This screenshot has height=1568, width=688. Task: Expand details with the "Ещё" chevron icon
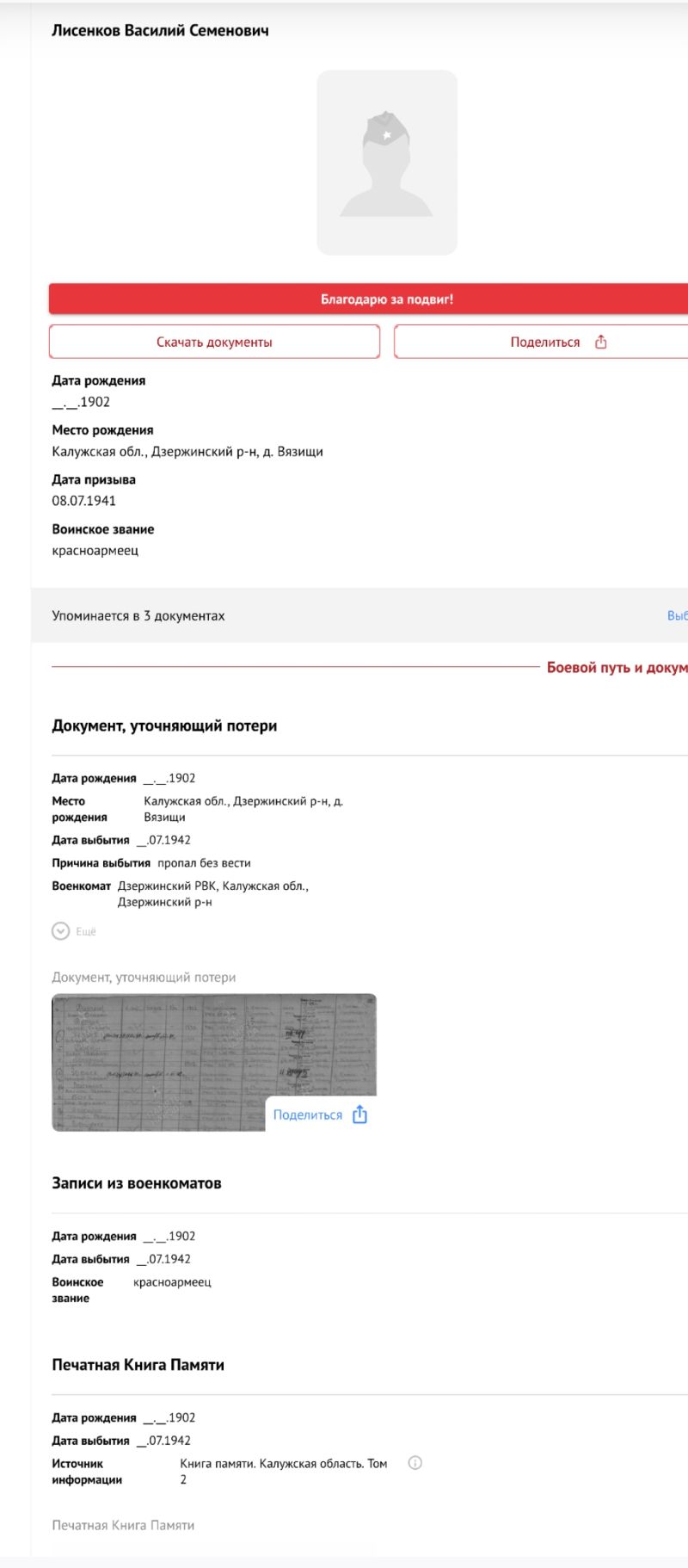pos(60,931)
